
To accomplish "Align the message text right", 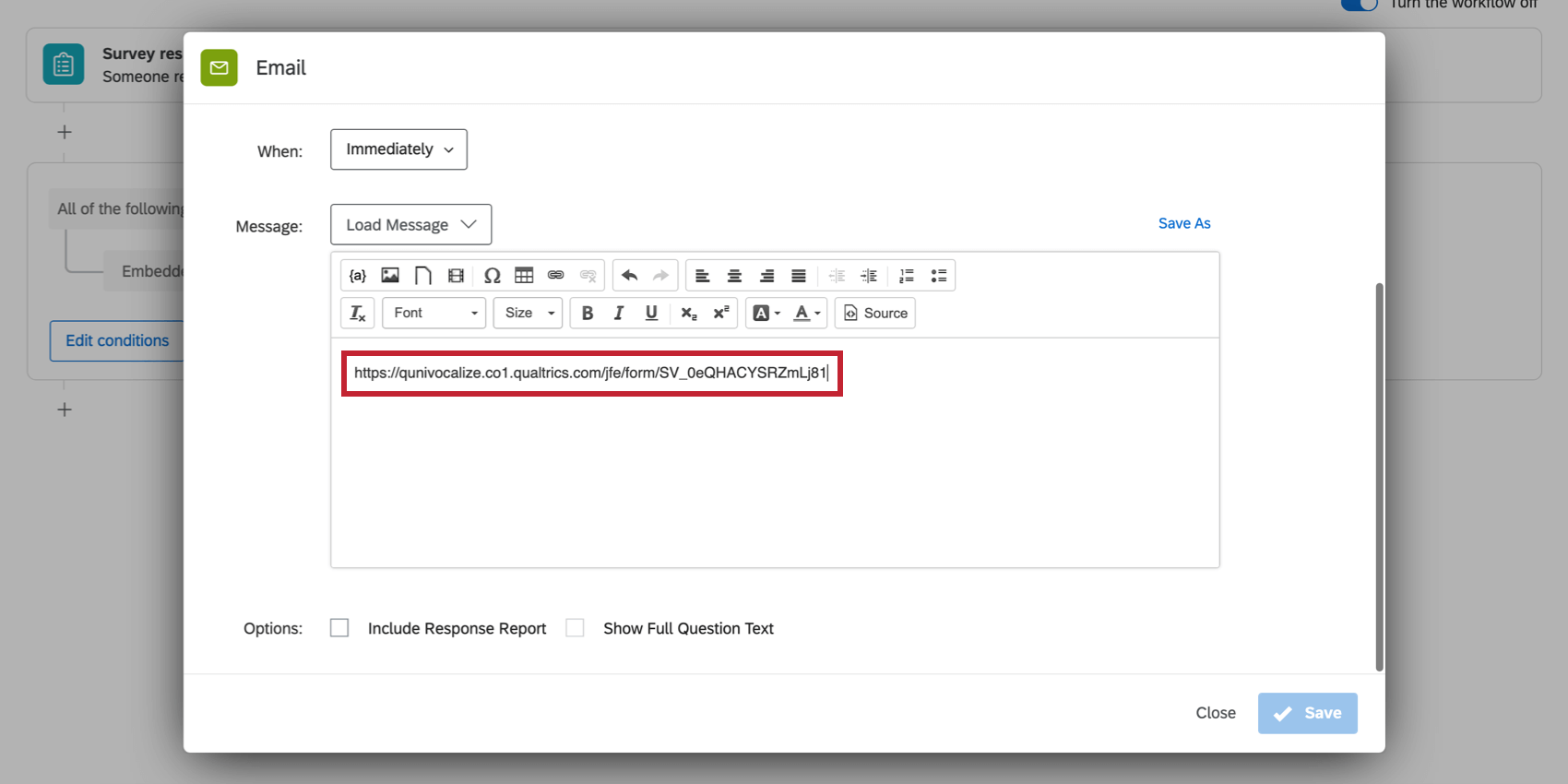I will (x=766, y=276).
